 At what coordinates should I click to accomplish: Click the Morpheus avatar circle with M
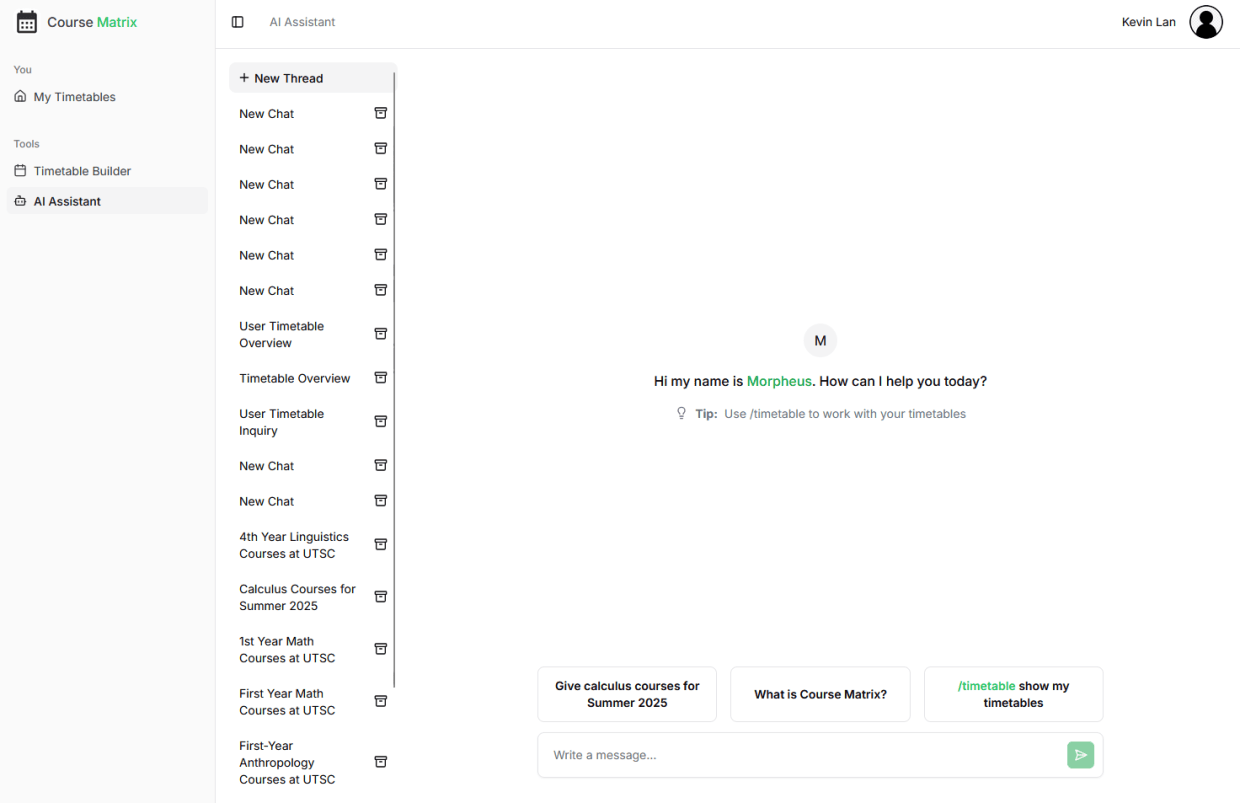pos(820,340)
